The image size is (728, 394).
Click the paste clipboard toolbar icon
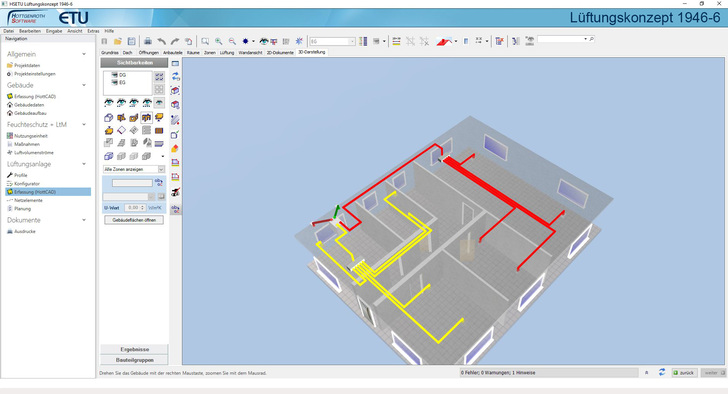click(188, 41)
